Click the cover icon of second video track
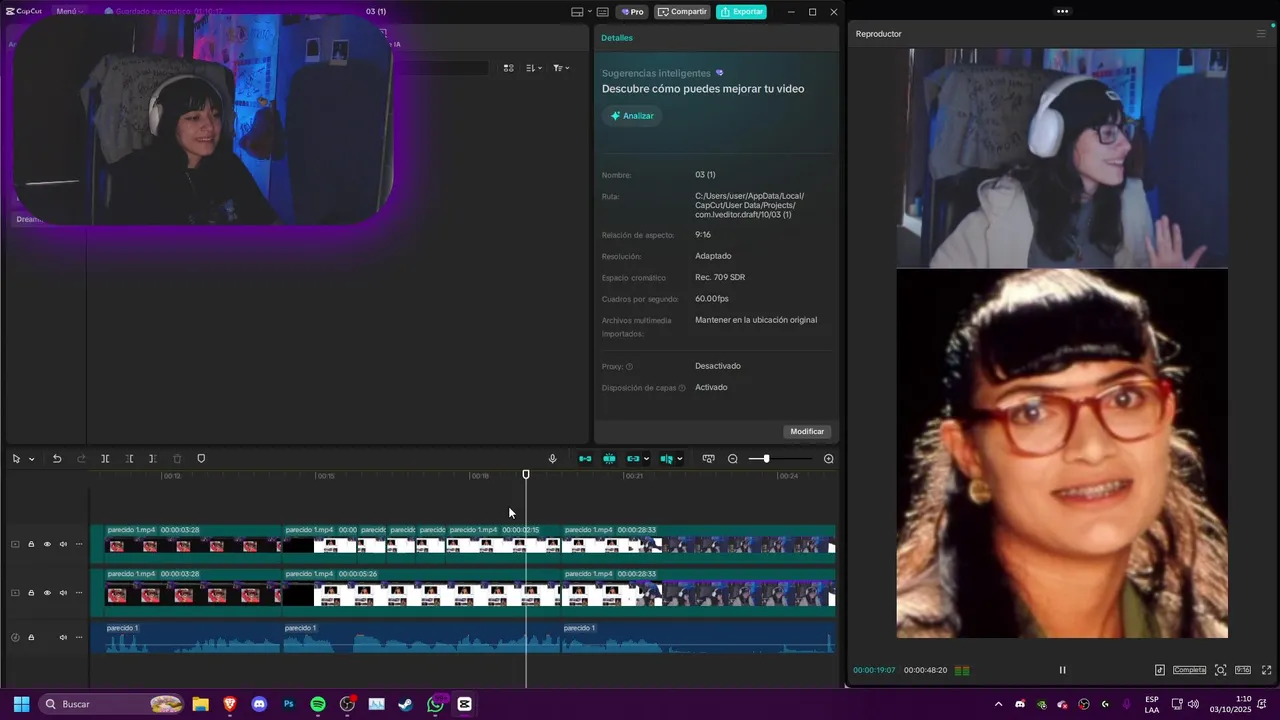The width and height of the screenshot is (1280, 720). coord(15,593)
